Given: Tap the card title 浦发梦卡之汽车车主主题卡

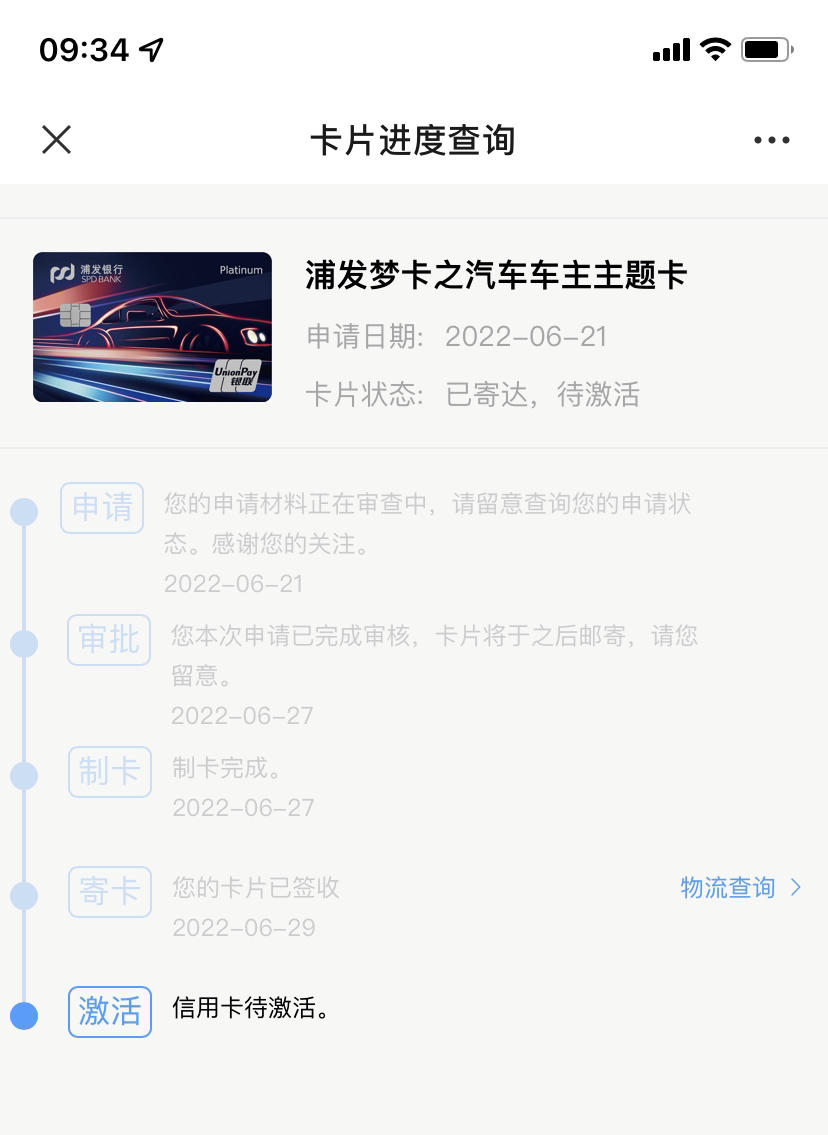Looking at the screenshot, I should click(x=496, y=275).
